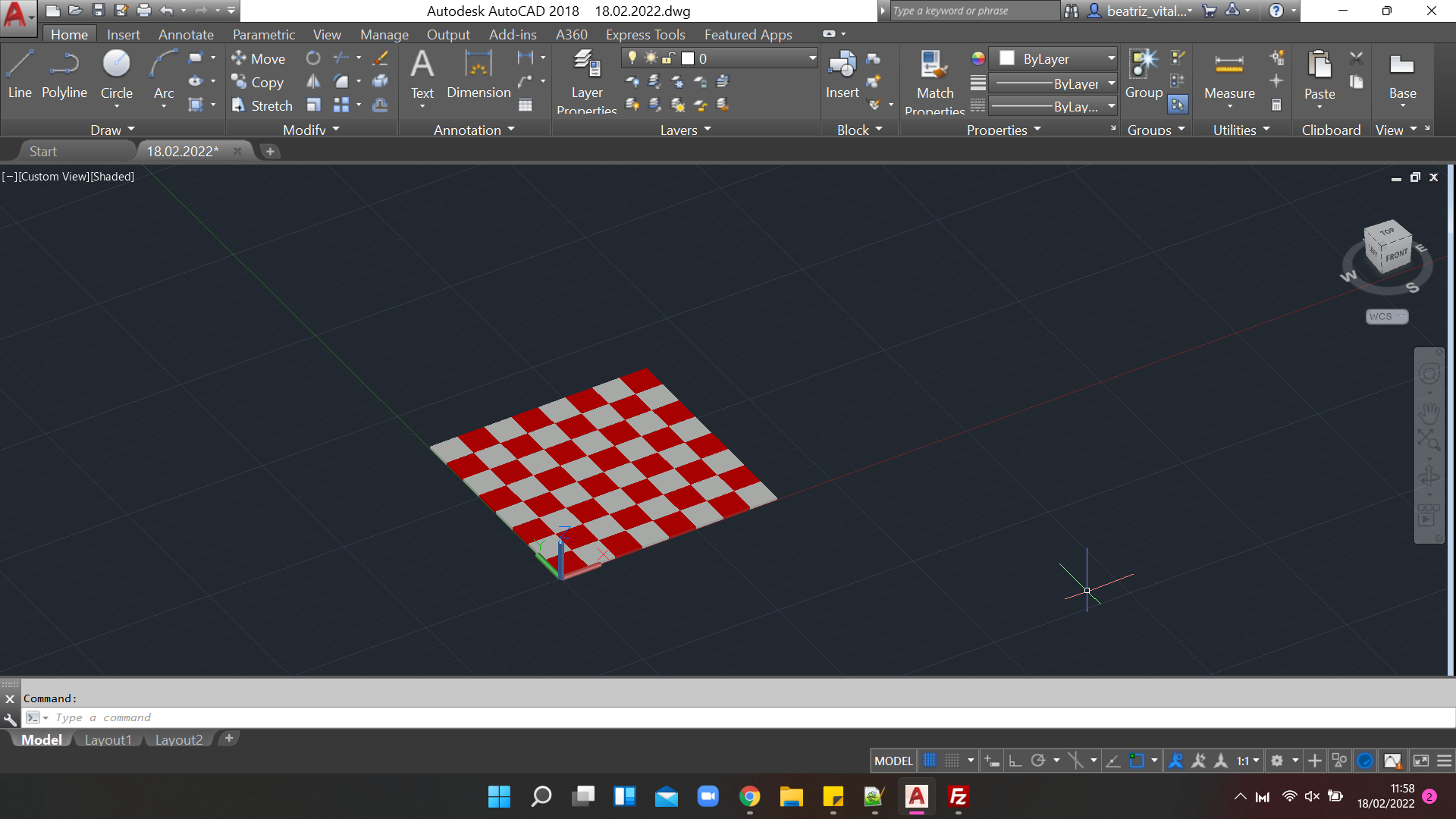
Task: Toggle grid display in status bar
Action: pos(930,761)
